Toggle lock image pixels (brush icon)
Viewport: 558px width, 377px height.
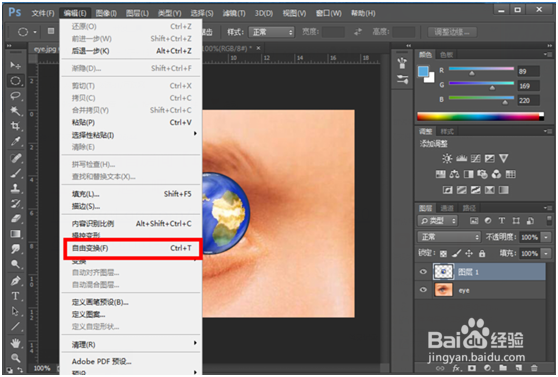457,253
